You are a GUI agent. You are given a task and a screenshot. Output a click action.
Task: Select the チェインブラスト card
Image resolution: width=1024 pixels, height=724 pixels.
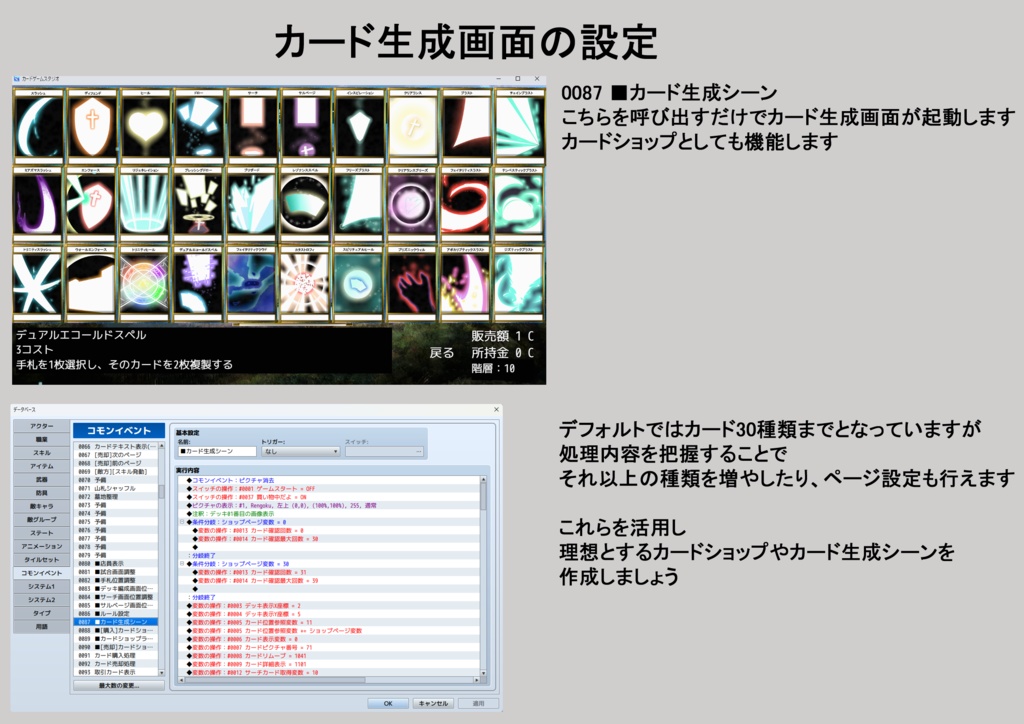click(x=520, y=121)
